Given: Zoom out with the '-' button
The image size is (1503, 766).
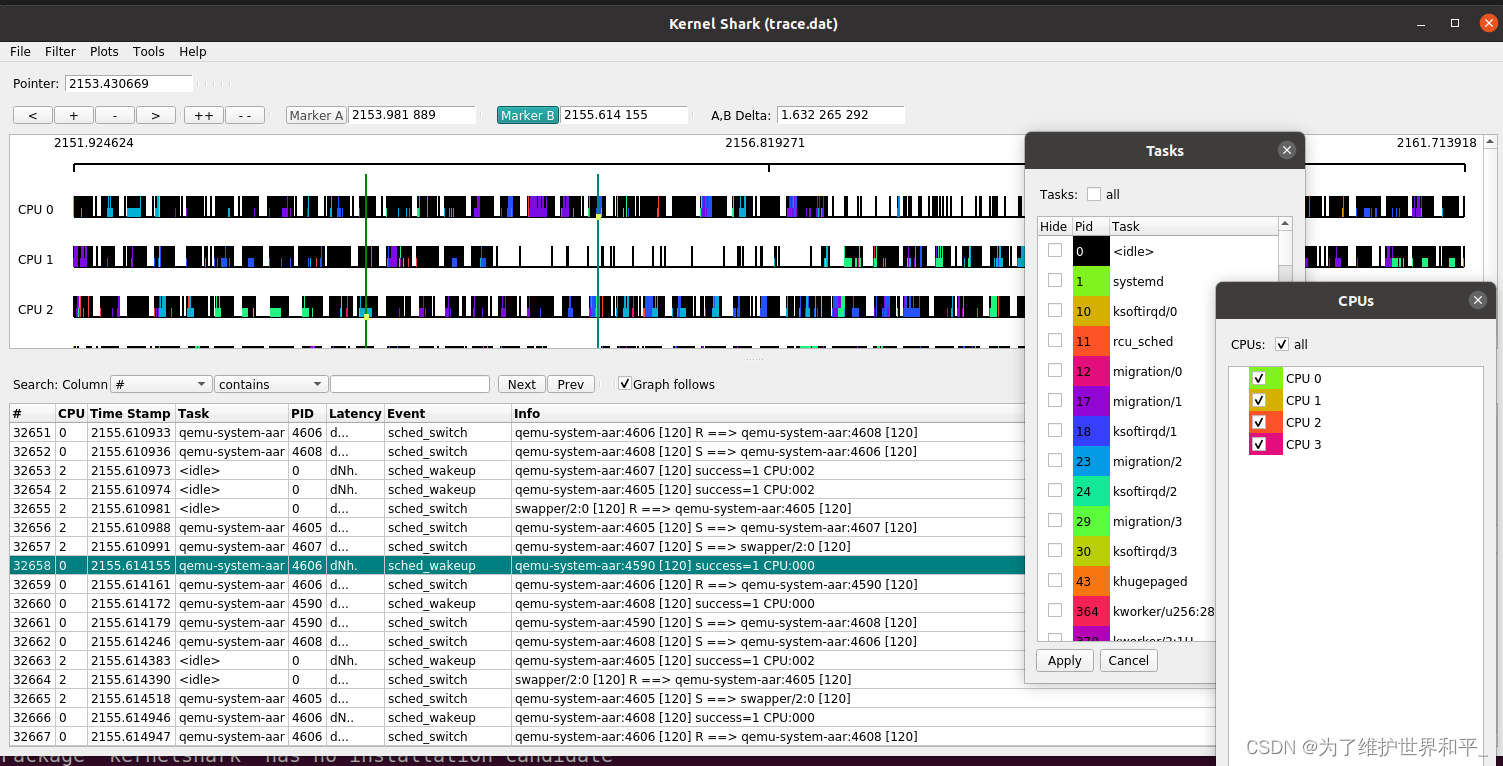Looking at the screenshot, I should tap(115, 115).
